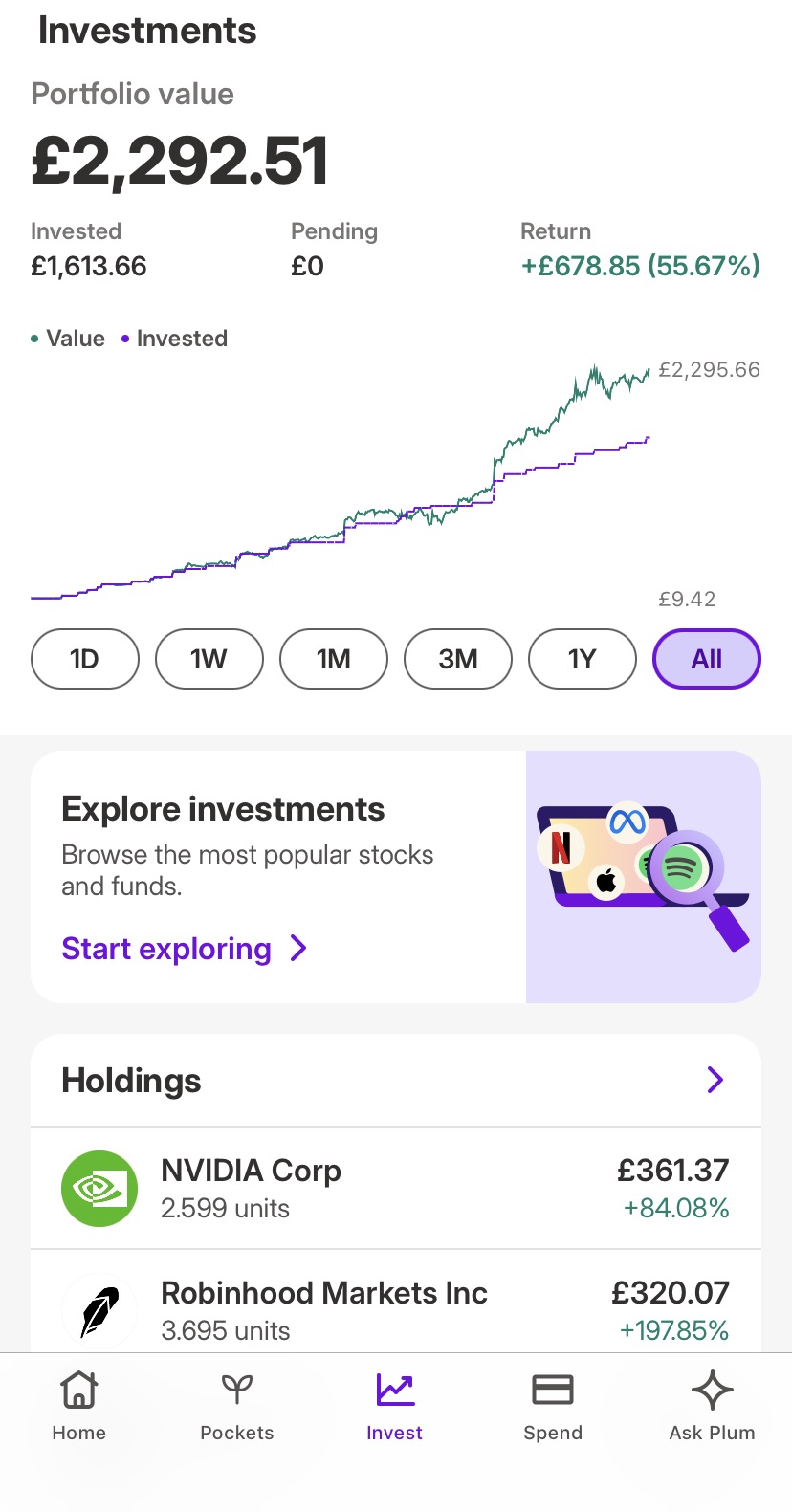The width and height of the screenshot is (792, 1512).
Task: Click the Start exploring link
Action: point(166,949)
